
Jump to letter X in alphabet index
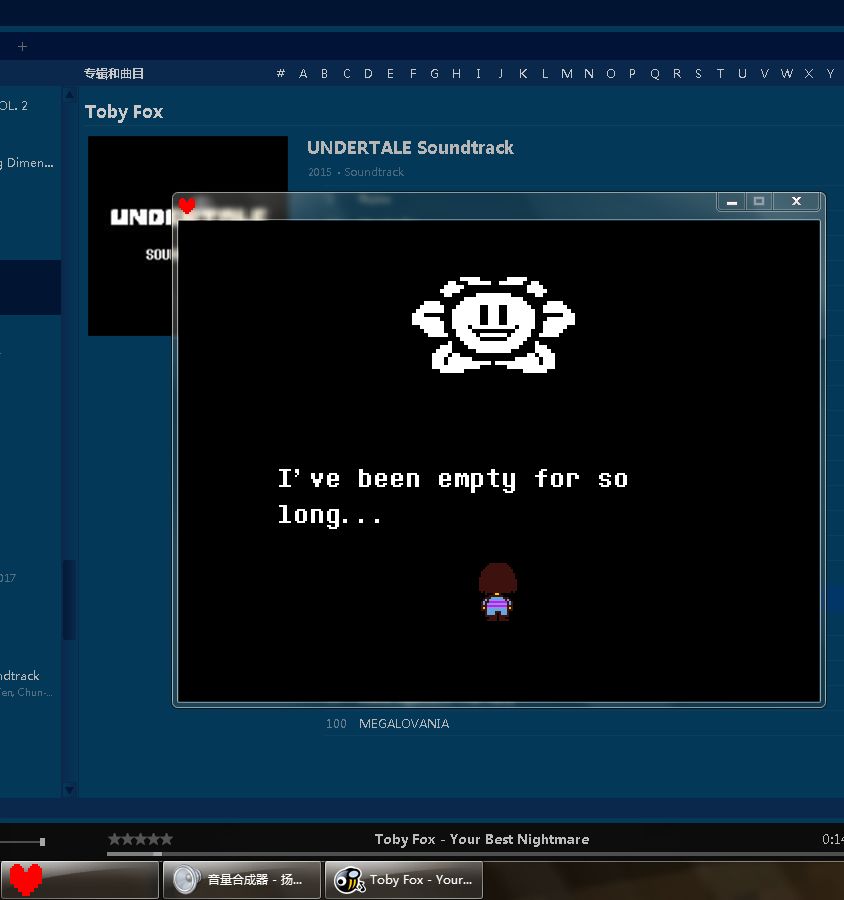[809, 73]
